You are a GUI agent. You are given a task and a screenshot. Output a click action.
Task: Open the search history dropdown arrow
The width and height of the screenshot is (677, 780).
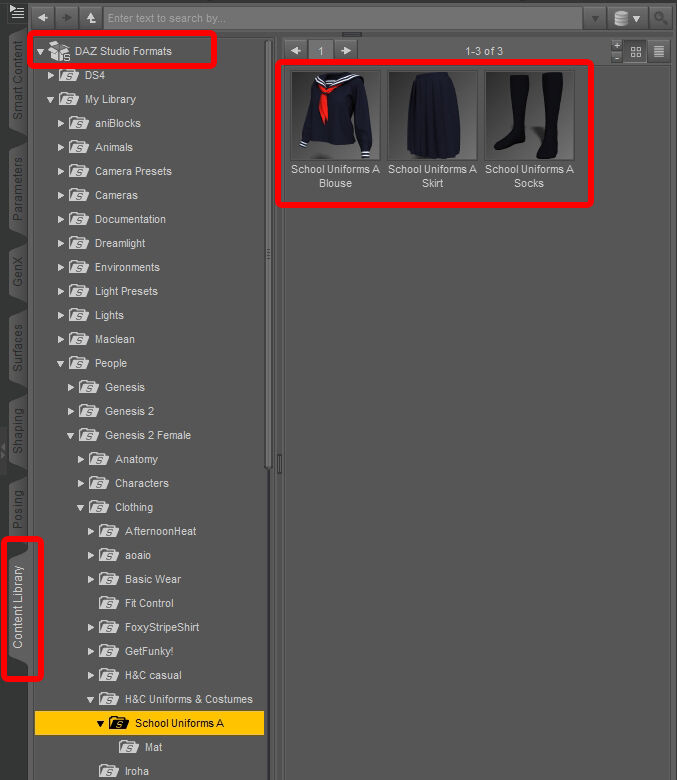[595, 19]
